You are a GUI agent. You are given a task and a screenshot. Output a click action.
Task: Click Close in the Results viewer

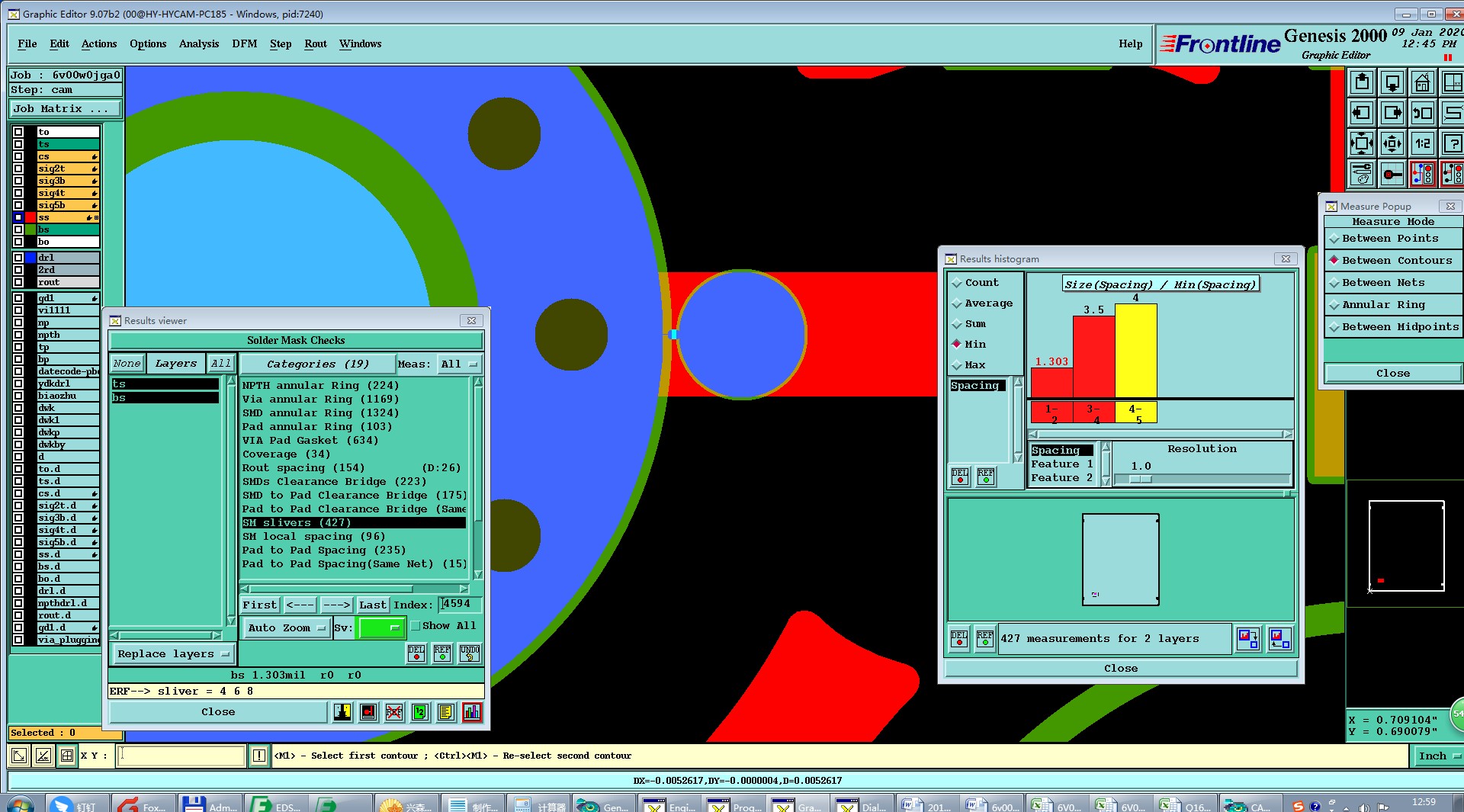pyautogui.click(x=219, y=712)
